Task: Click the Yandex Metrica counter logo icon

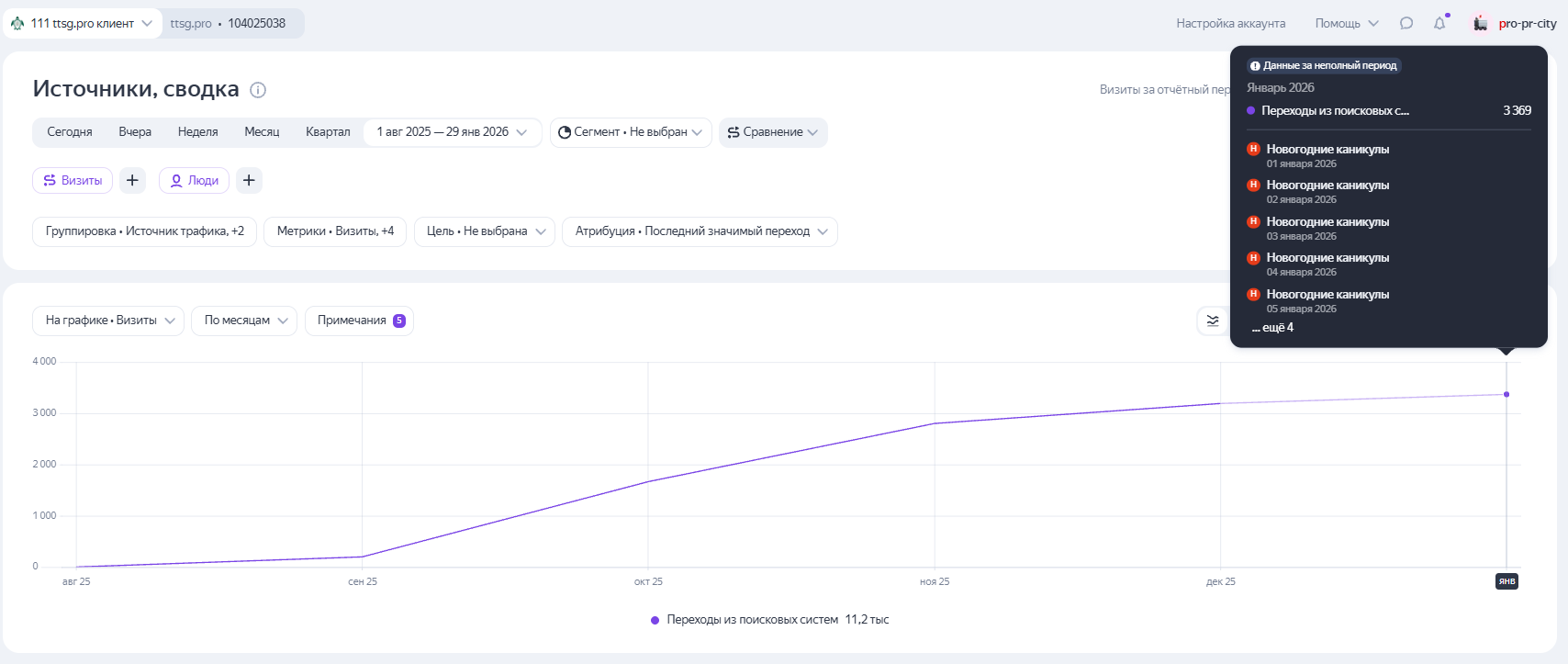Action: point(17,24)
